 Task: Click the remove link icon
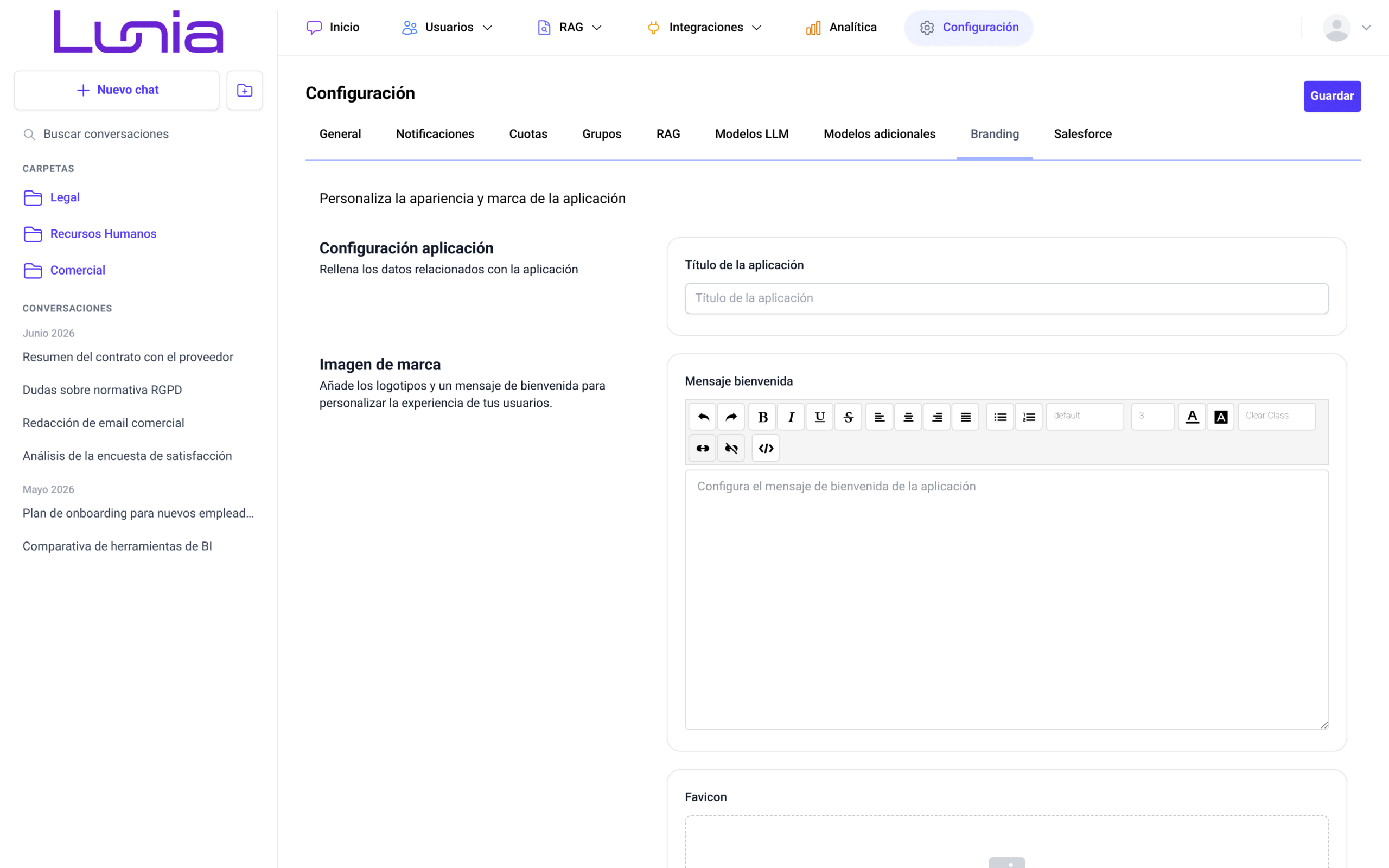click(x=731, y=448)
